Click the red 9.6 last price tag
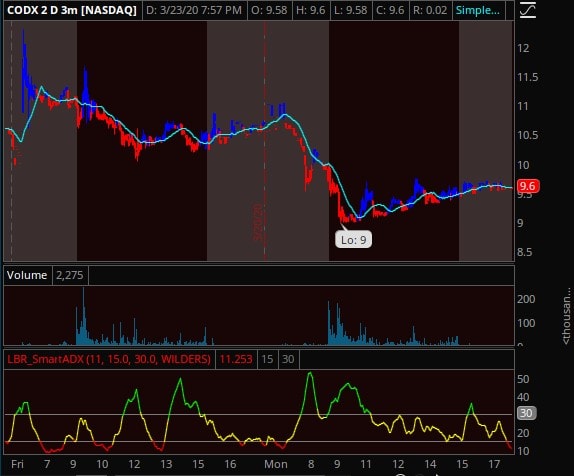 pyautogui.click(x=527, y=186)
